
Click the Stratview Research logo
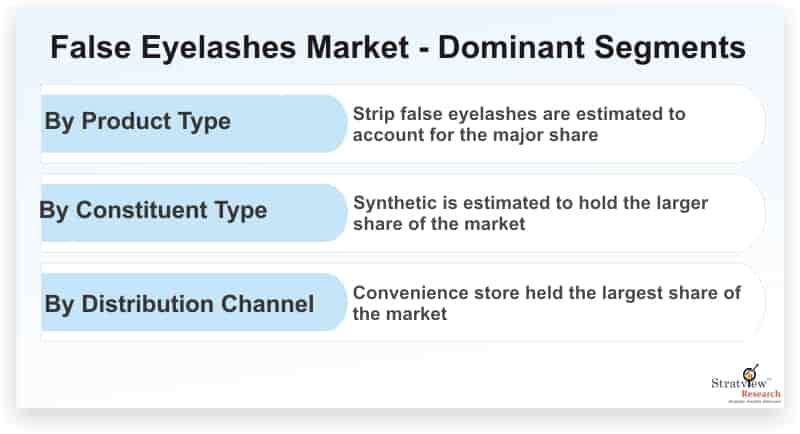746,384
